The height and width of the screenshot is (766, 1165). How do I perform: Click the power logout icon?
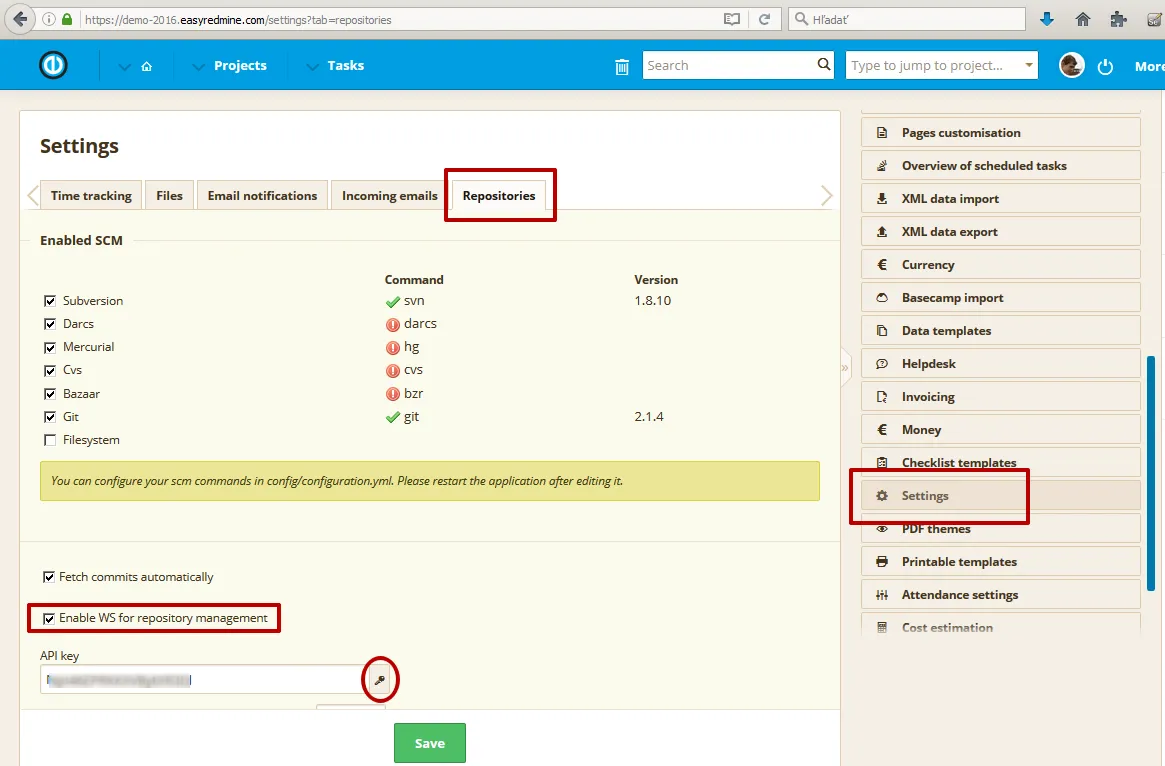click(1105, 66)
